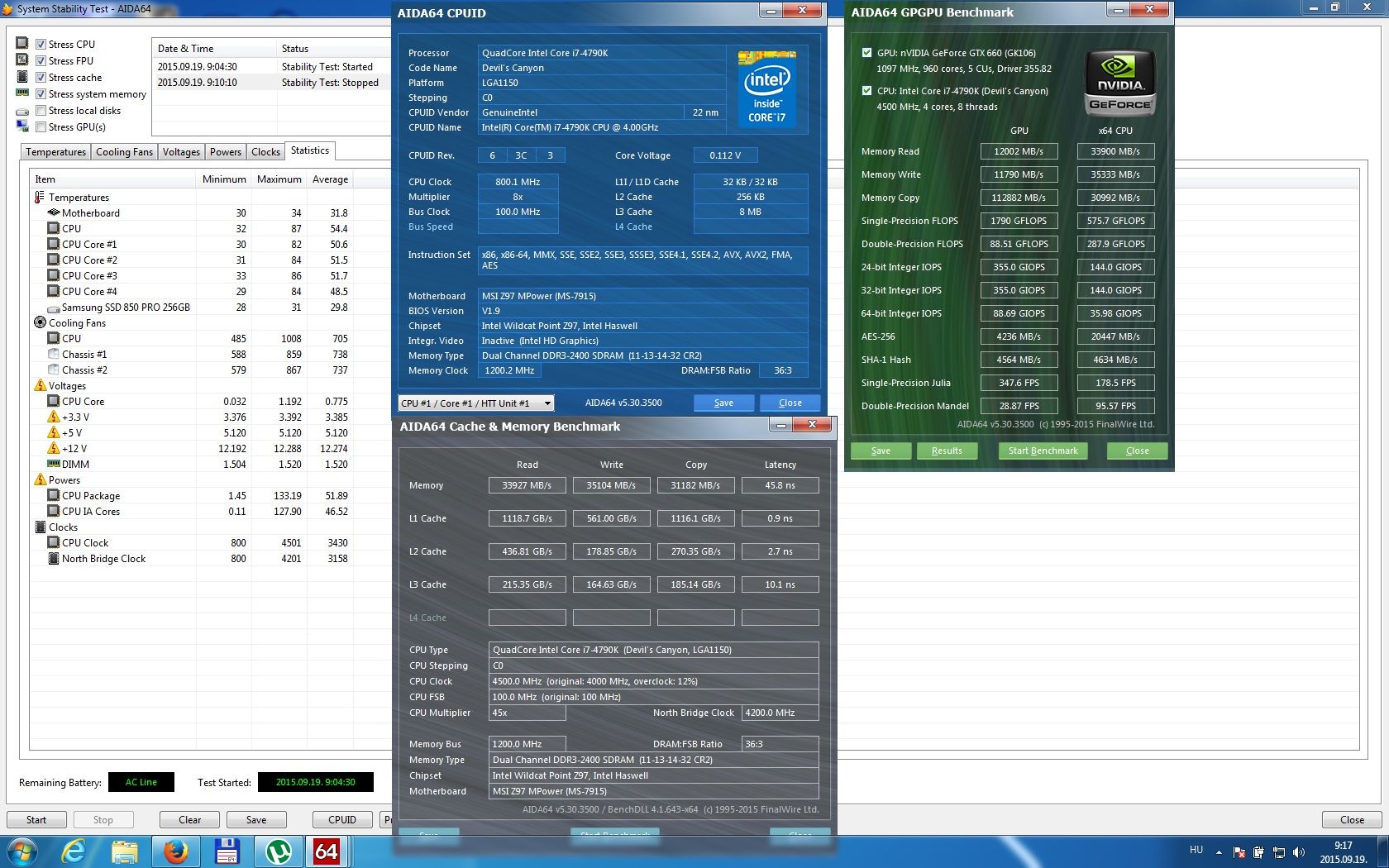Click Date & Time column header in log
The image size is (1389, 868).
point(214,49)
